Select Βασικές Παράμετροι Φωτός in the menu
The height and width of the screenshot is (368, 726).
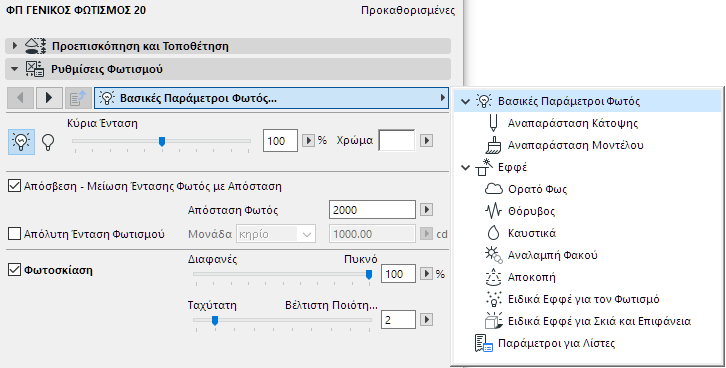588,101
